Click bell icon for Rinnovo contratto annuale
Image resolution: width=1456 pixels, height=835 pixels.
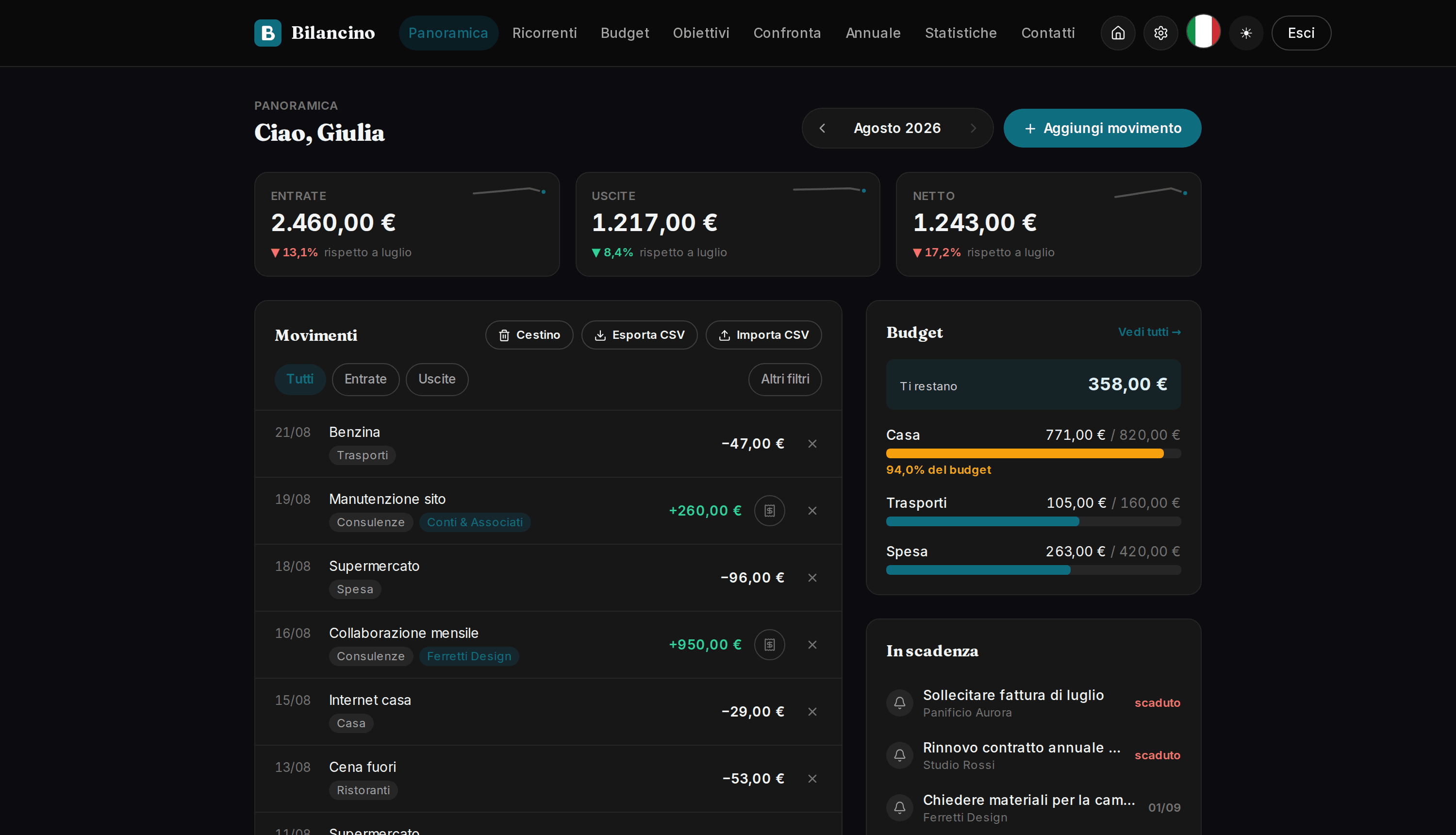pos(899,755)
